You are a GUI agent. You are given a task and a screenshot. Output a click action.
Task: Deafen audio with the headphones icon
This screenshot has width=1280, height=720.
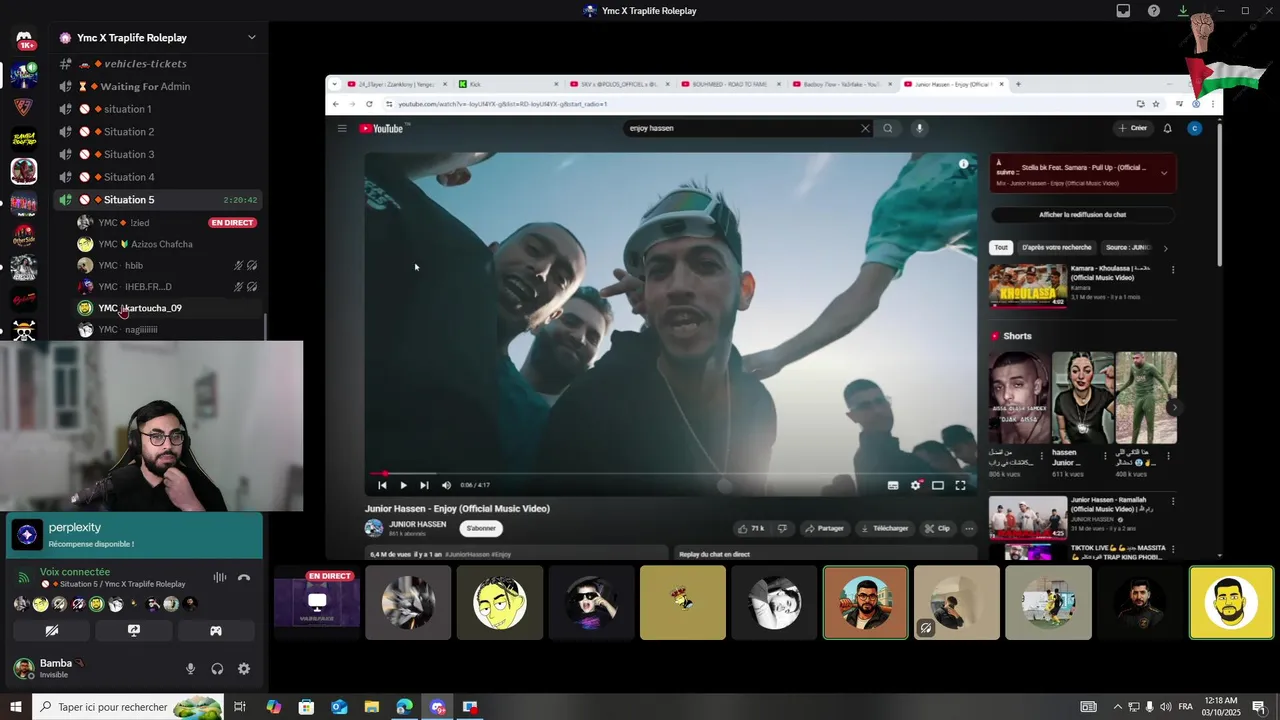217,669
